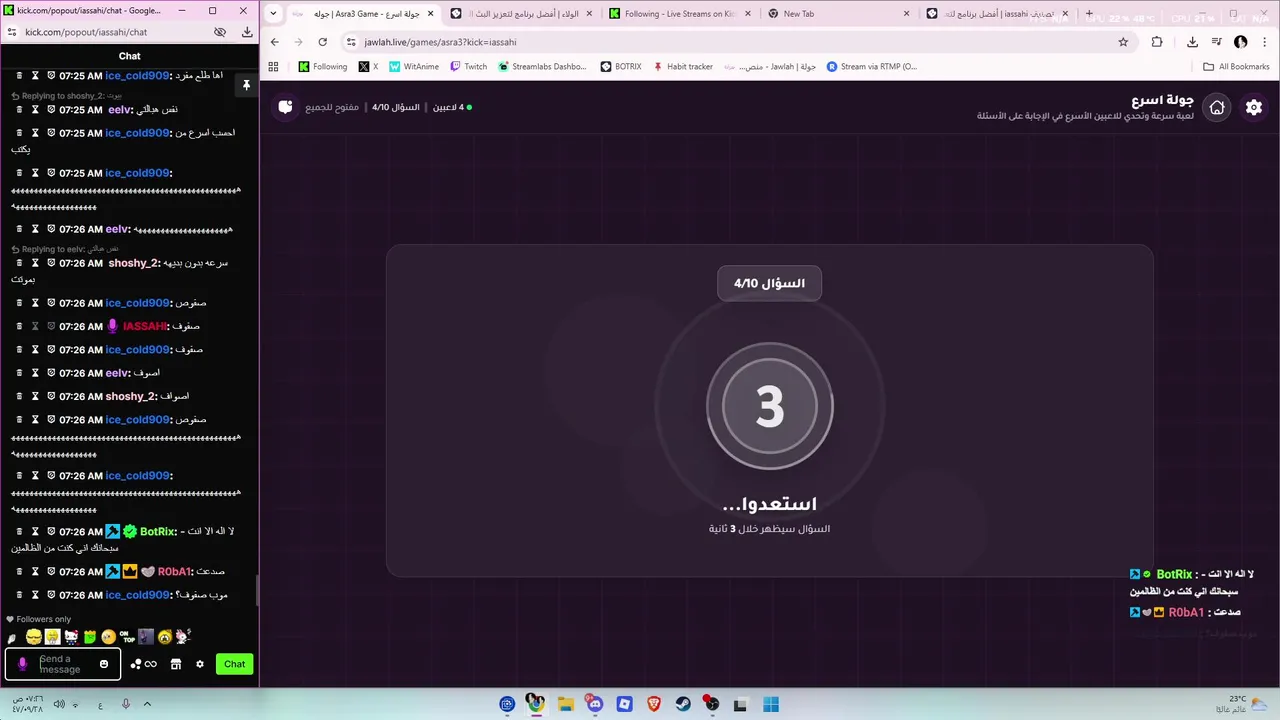Open the Brave browser taskbar icon
Viewport: 1280px width, 720px height.
654,704
